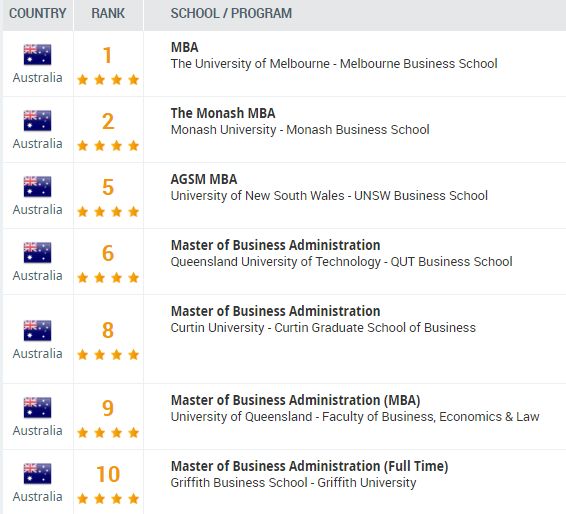Viewport: 566px width, 514px height.
Task: Click the Australia flag beside Monash MBA
Action: (37, 121)
